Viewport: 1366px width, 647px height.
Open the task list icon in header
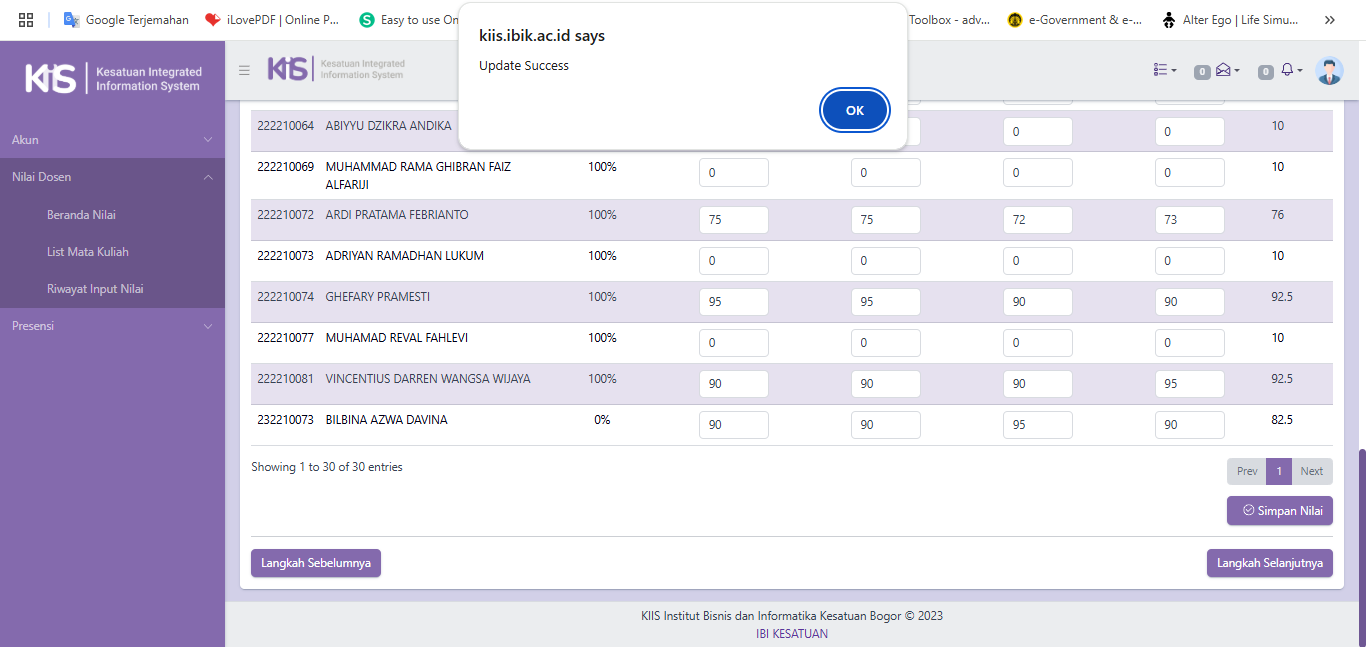click(1164, 70)
